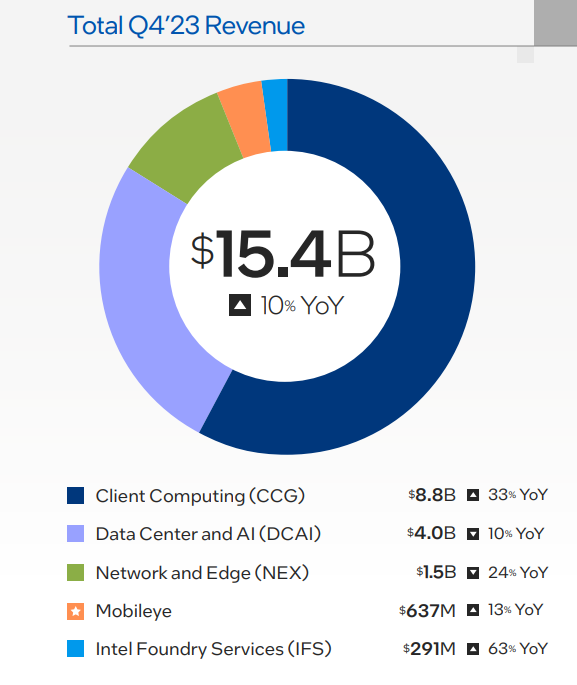Click the Intel Foundry Services light blue swatch
577x685 pixels.
point(75,649)
